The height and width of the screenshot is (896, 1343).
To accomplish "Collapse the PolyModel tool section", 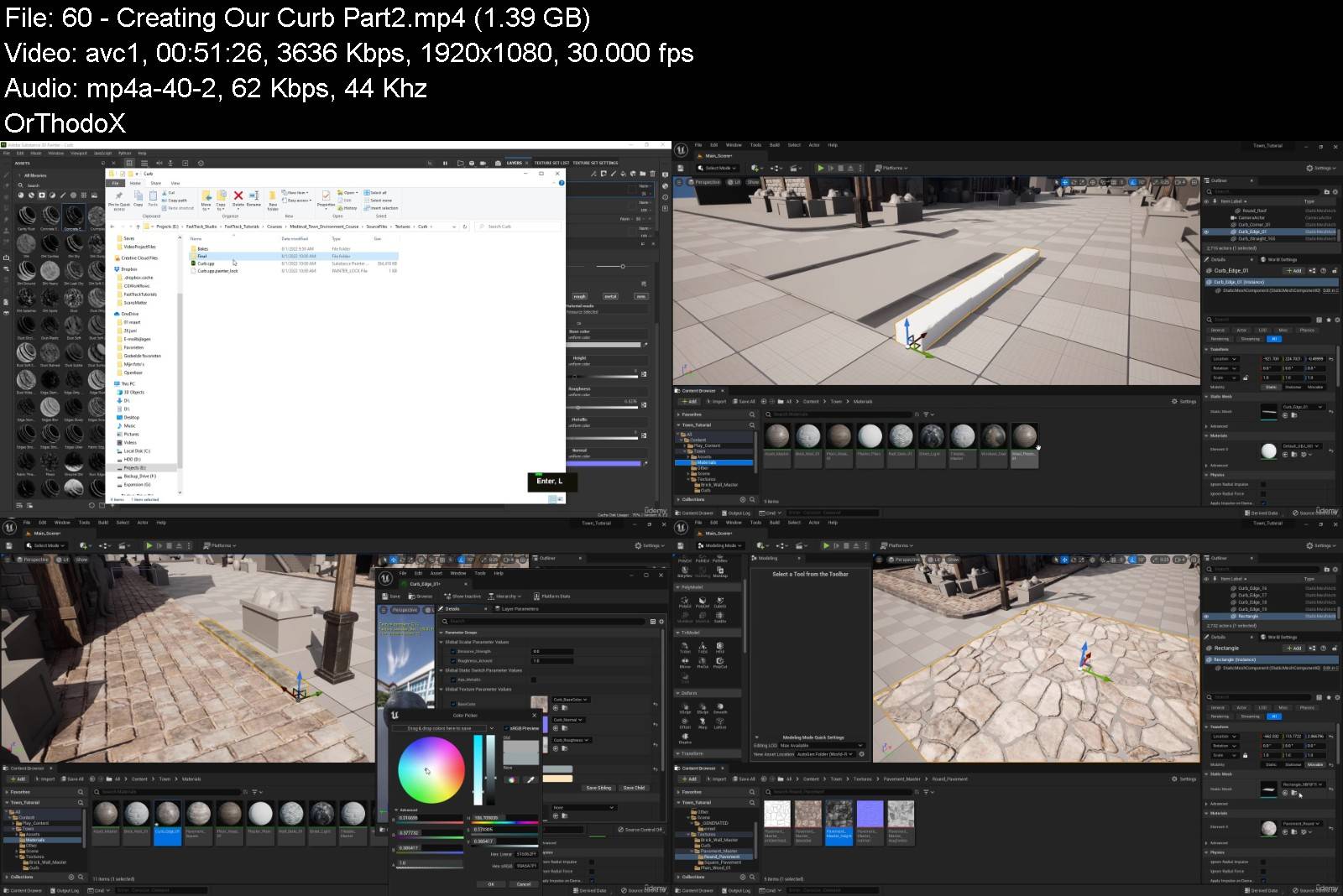I will pos(677,587).
